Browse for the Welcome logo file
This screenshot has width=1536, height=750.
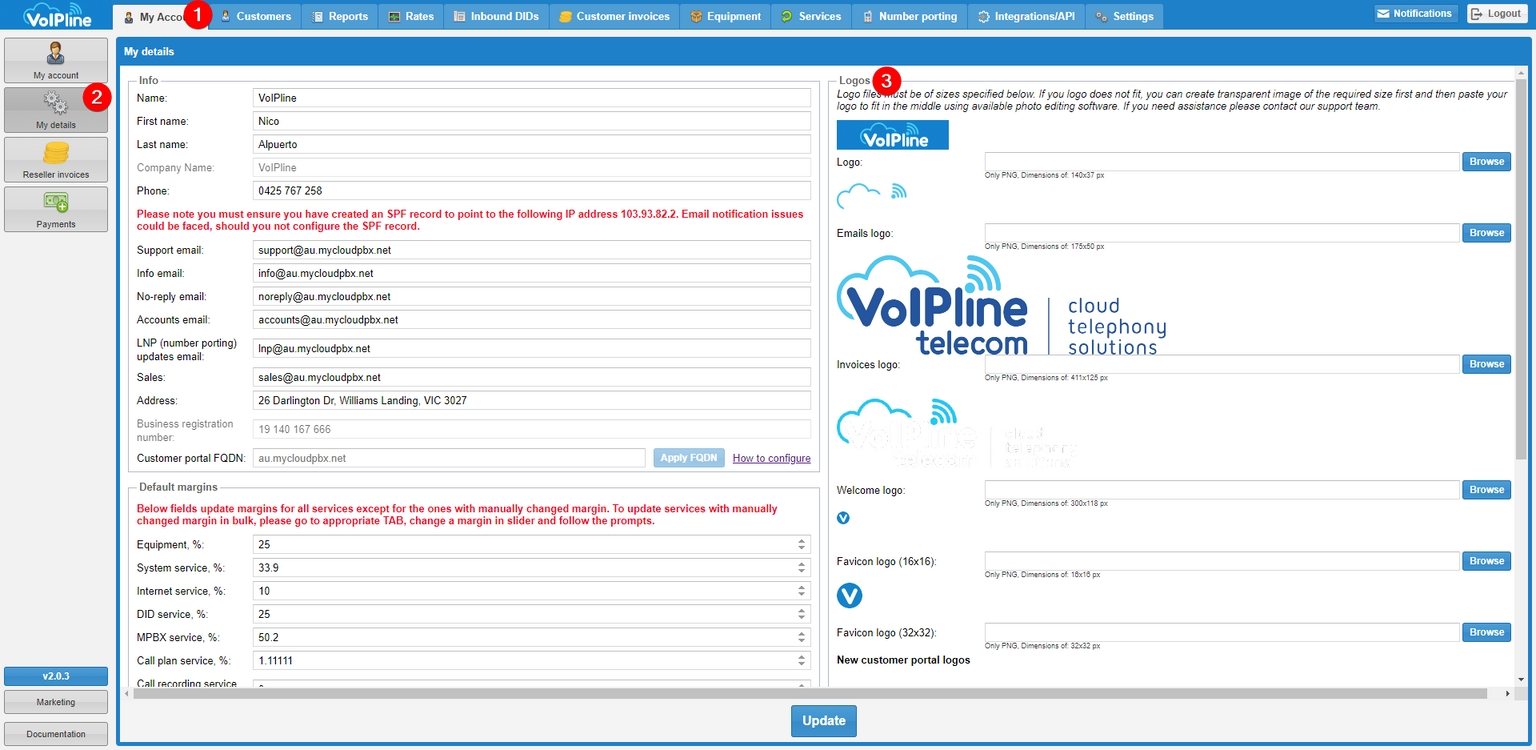[x=1486, y=490]
